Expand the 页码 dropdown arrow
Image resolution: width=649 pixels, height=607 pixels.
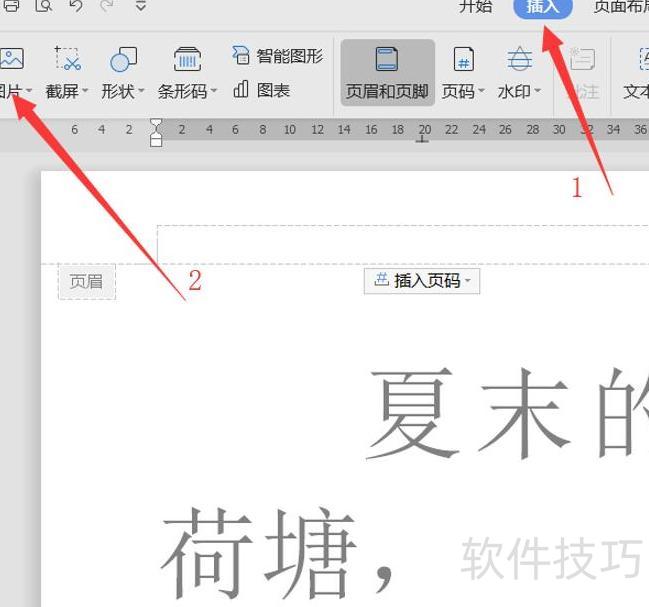(481, 90)
